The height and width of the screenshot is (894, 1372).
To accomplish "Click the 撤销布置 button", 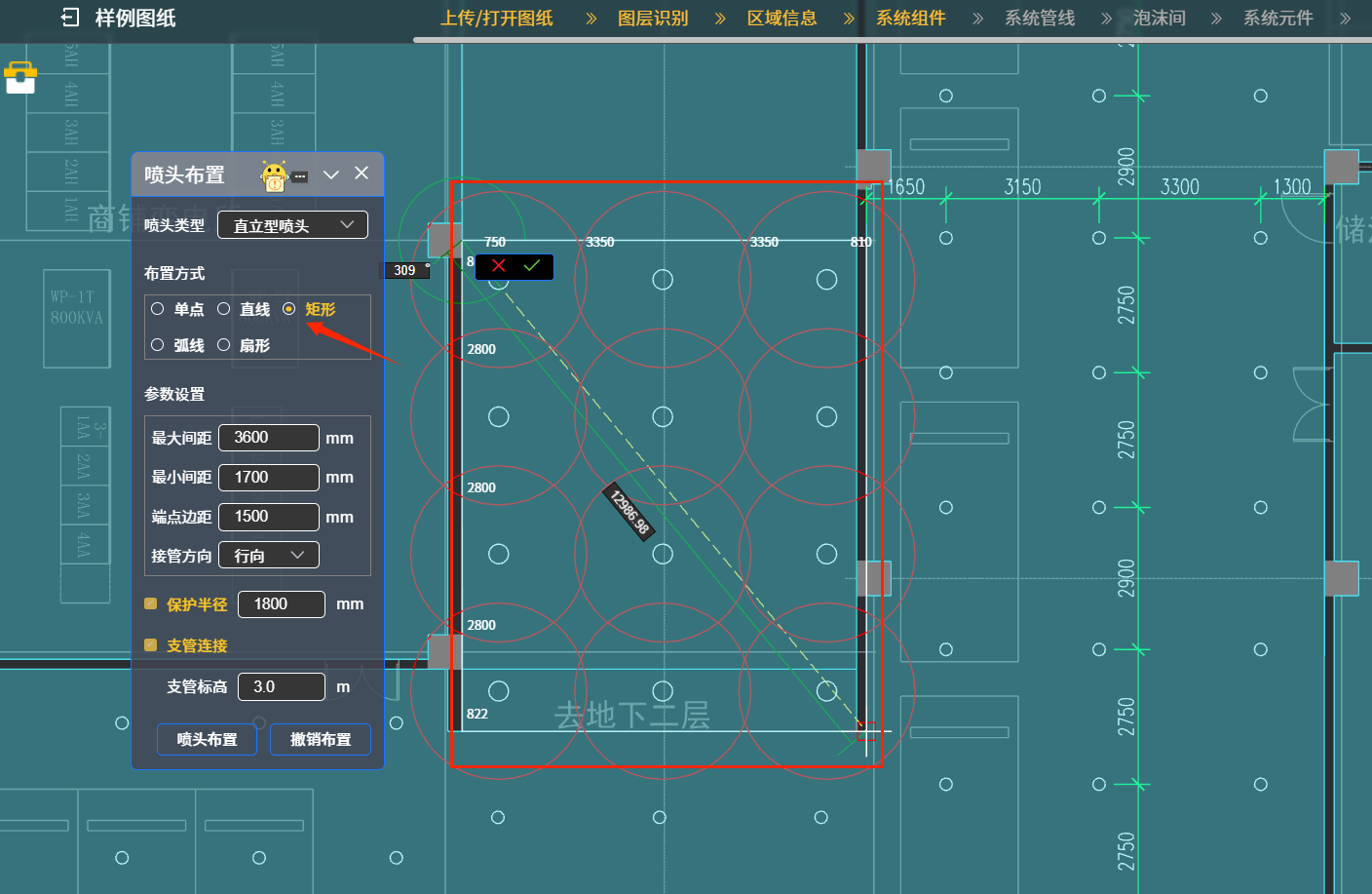I will coord(321,739).
